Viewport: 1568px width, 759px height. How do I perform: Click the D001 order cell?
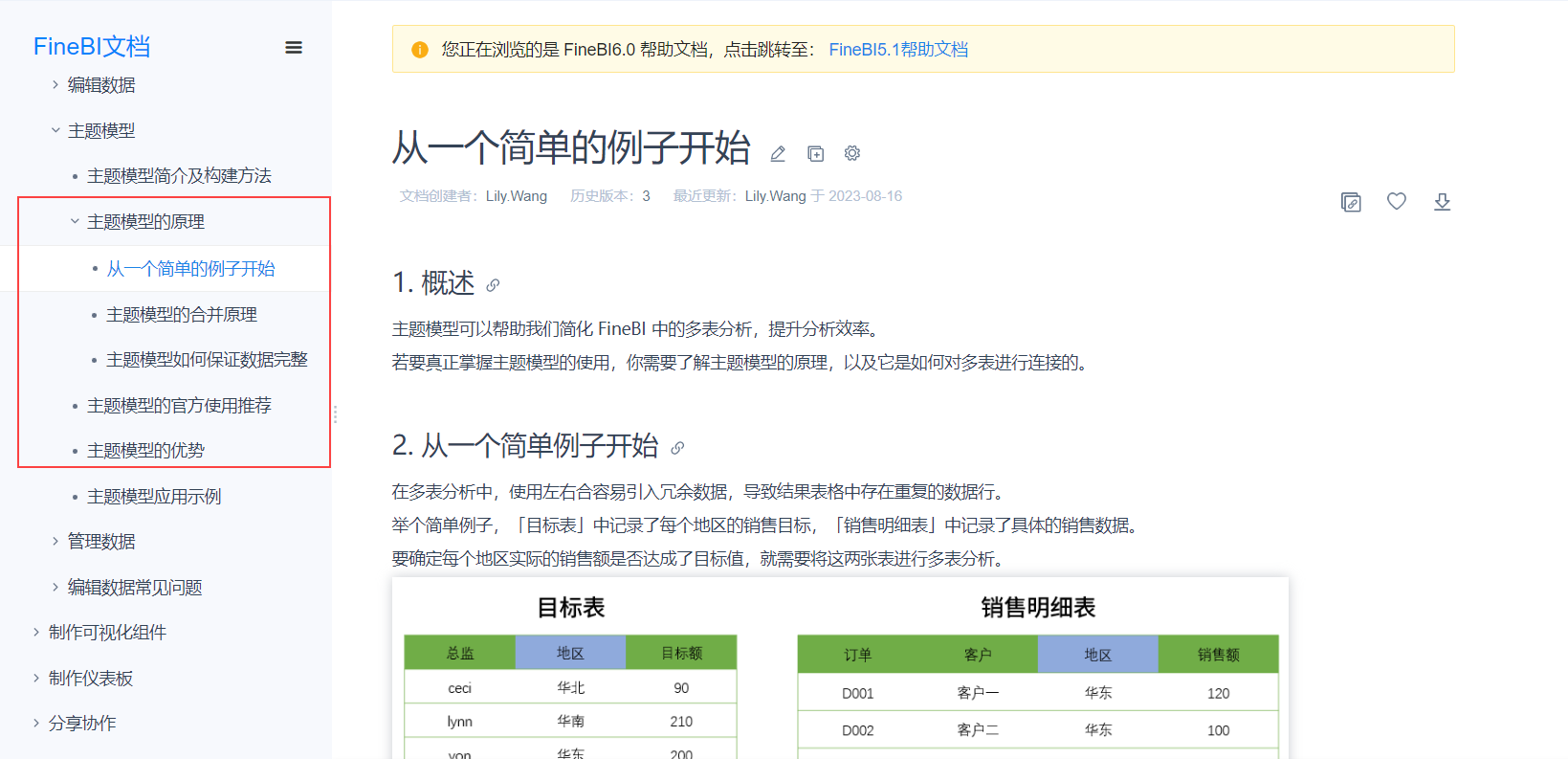tap(857, 693)
